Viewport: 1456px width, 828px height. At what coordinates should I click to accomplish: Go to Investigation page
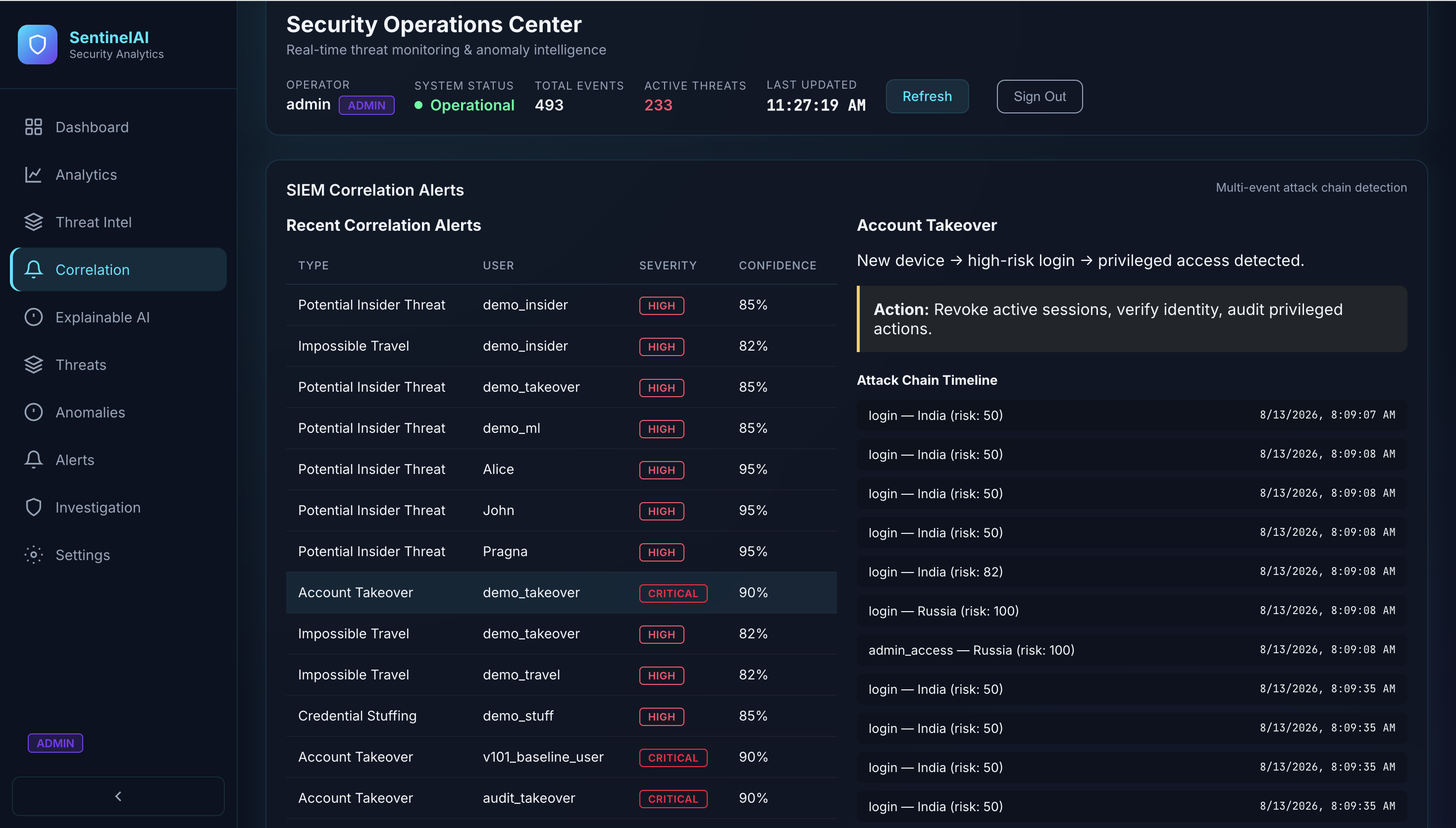coord(118,507)
